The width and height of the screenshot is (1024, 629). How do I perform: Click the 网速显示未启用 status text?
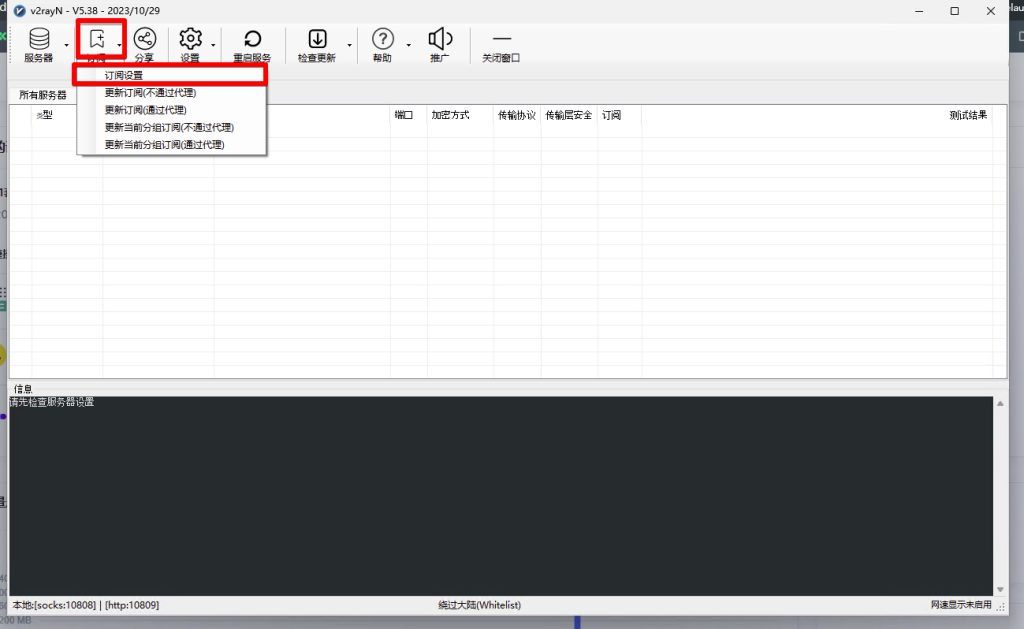tap(961, 605)
